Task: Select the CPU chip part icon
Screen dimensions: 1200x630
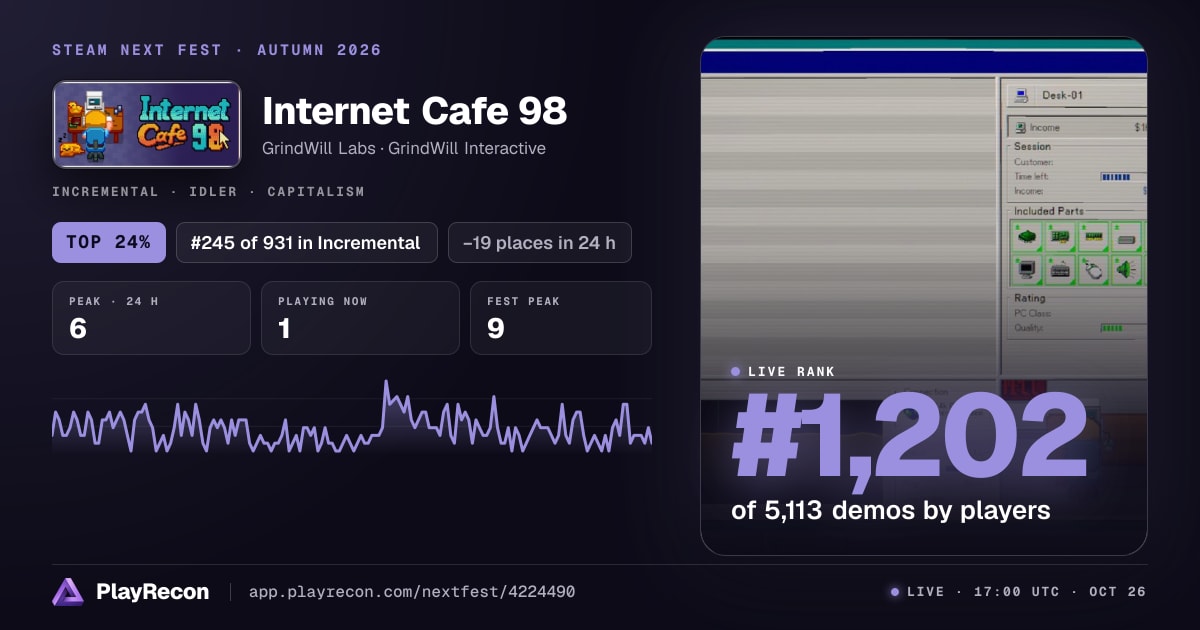Action: coord(1027,237)
